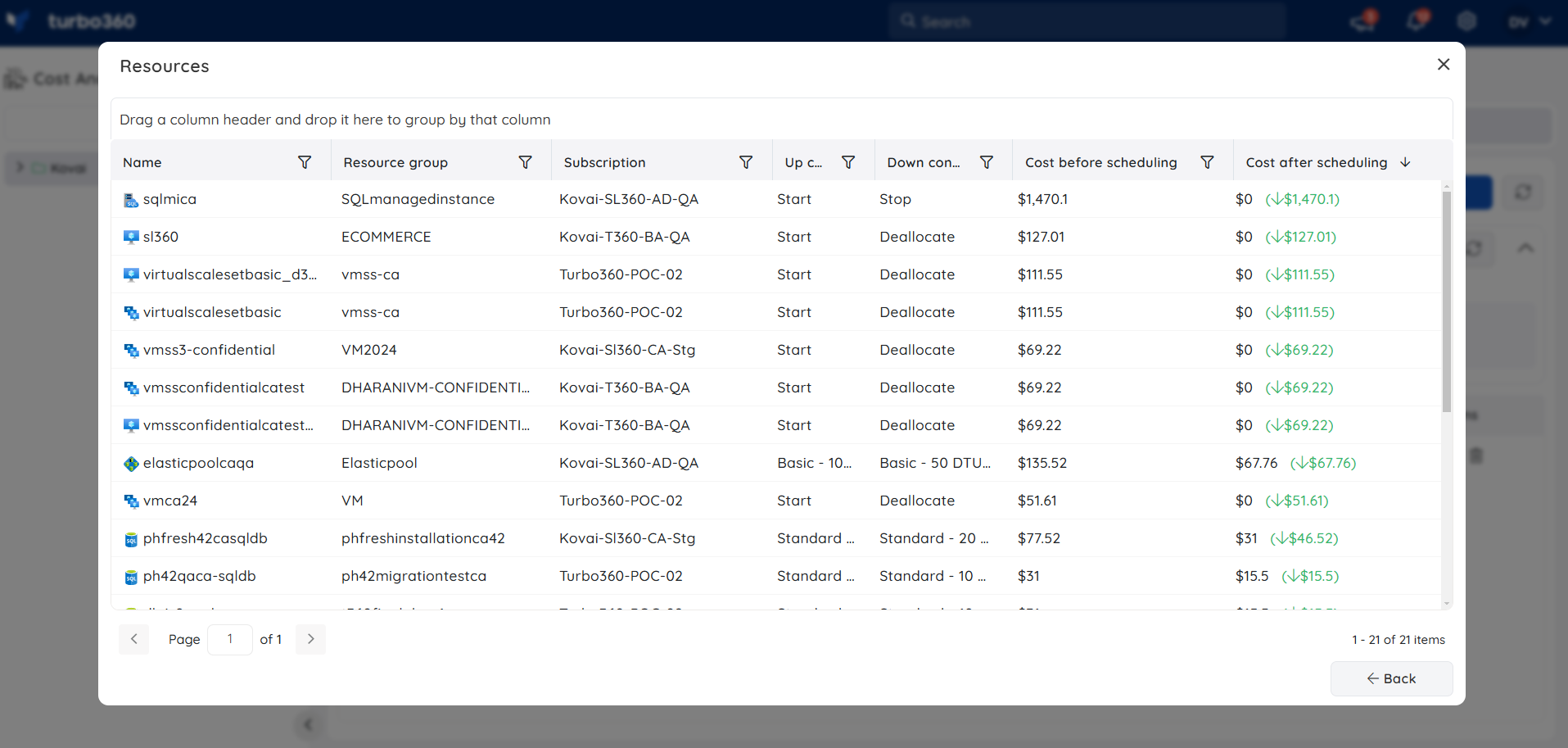The width and height of the screenshot is (1568, 748).
Task: Toggle sort arrow on Cost after scheduling
Action: 1406,162
